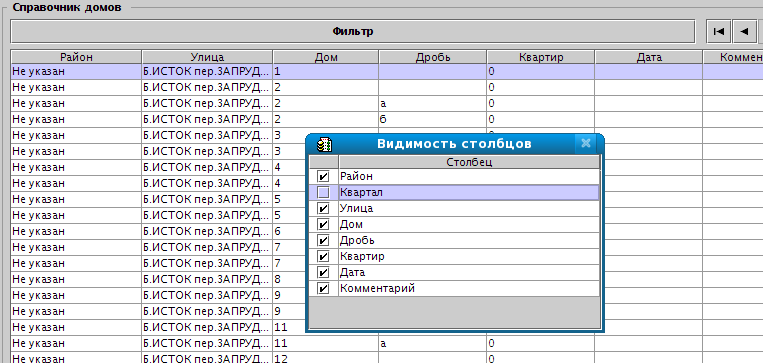Select Квартир row label in dialog list
Image resolution: width=763 pixels, height=363 pixels.
click(x=362, y=256)
